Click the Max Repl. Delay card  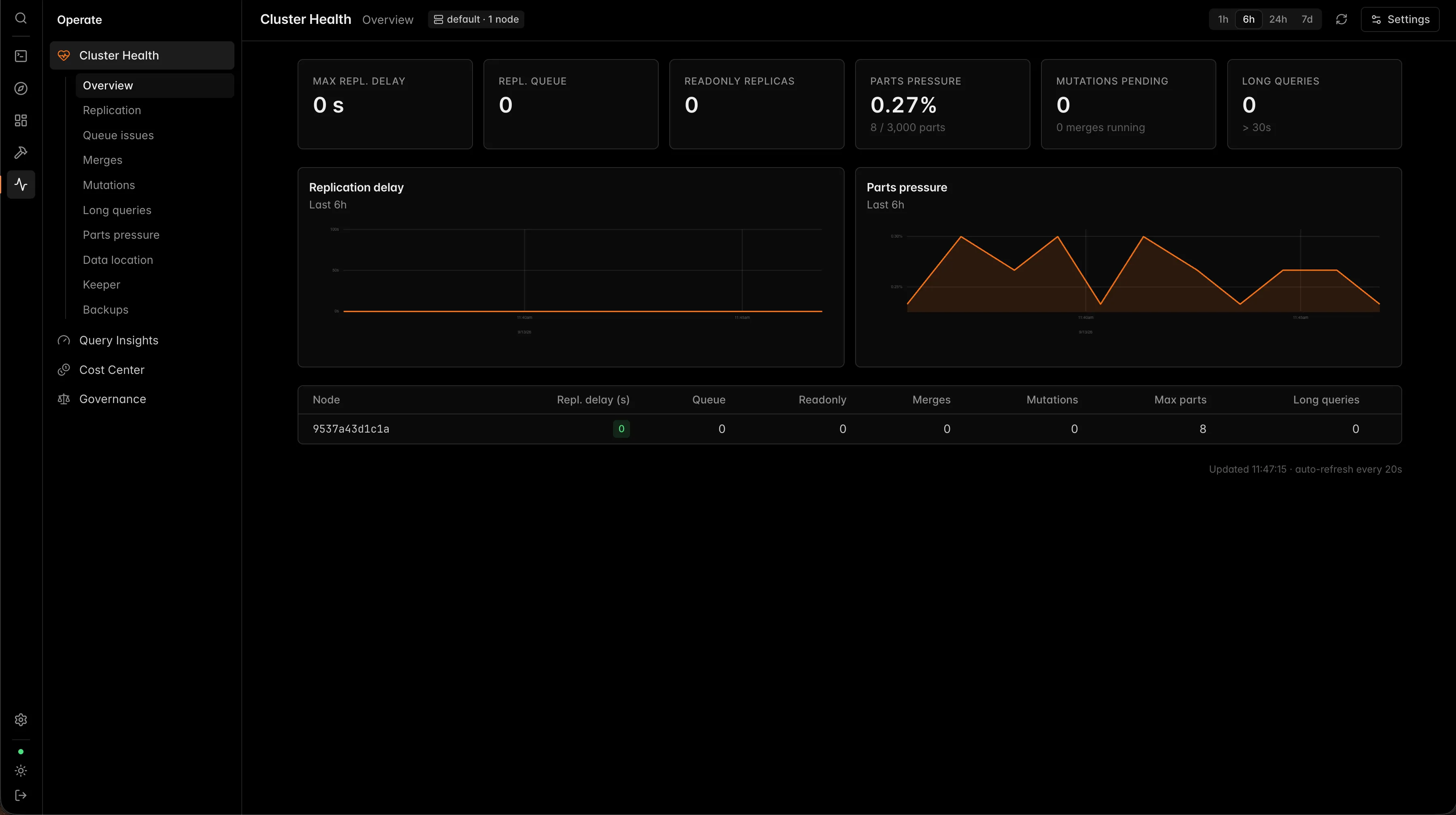point(385,104)
